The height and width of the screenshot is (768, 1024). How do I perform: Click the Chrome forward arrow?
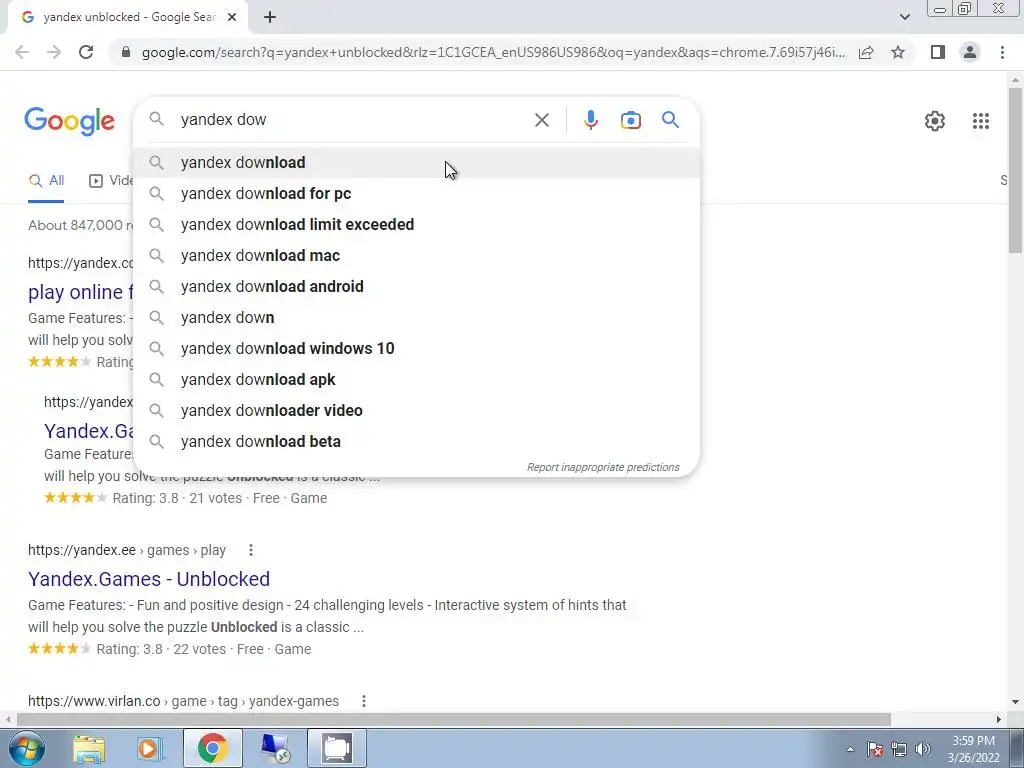point(54,52)
